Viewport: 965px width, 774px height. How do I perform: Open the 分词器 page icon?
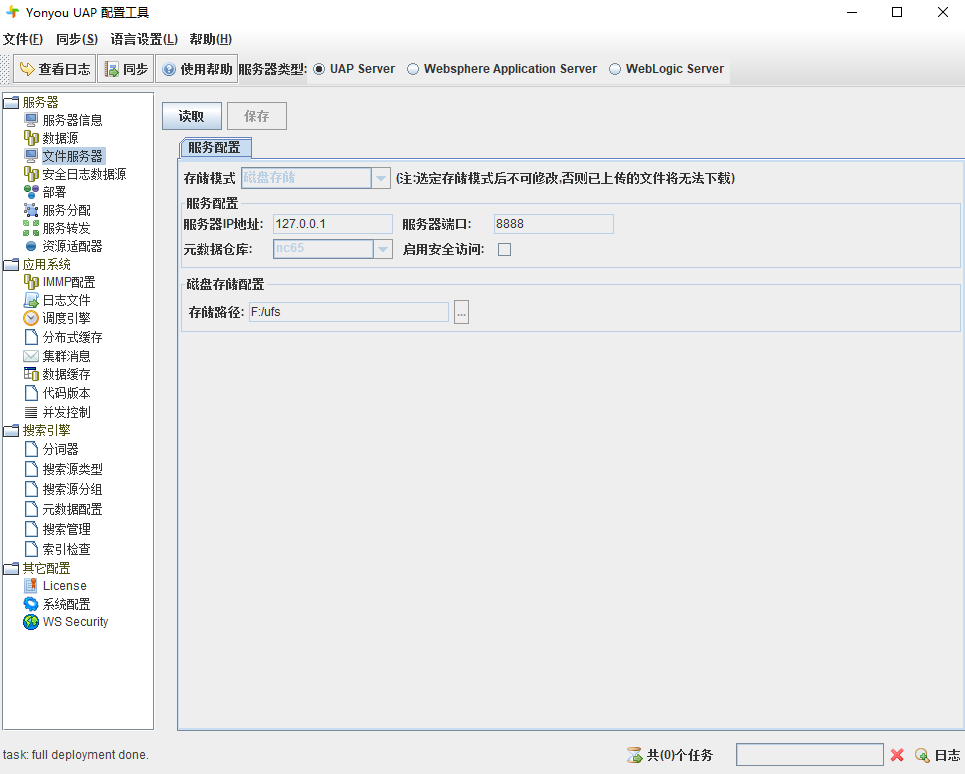pos(31,449)
